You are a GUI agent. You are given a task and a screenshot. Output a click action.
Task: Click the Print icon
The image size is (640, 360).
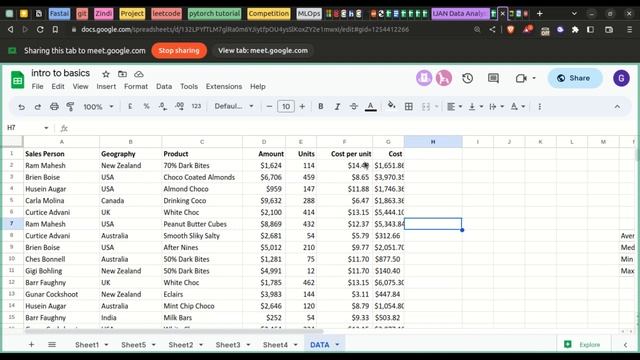[x=54, y=107]
